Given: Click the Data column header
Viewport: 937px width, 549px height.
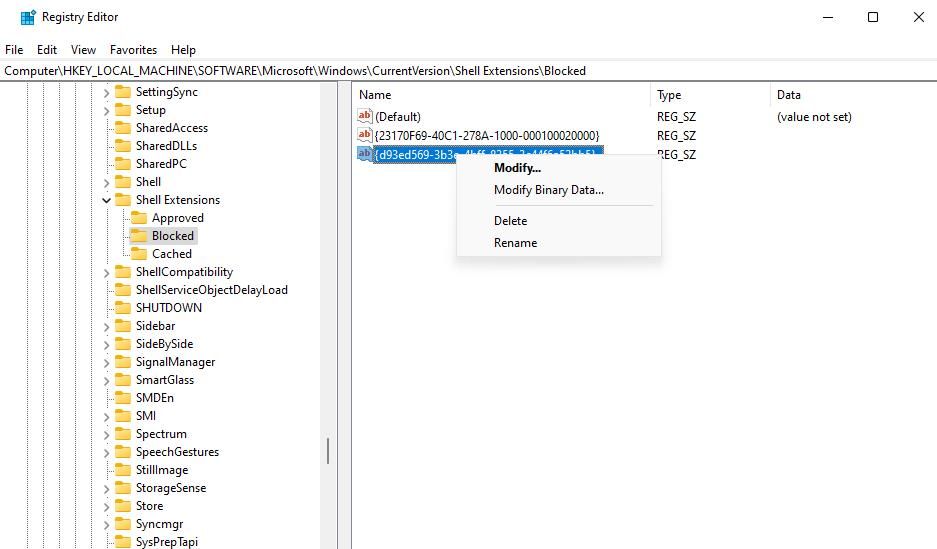Looking at the screenshot, I should pos(853,94).
